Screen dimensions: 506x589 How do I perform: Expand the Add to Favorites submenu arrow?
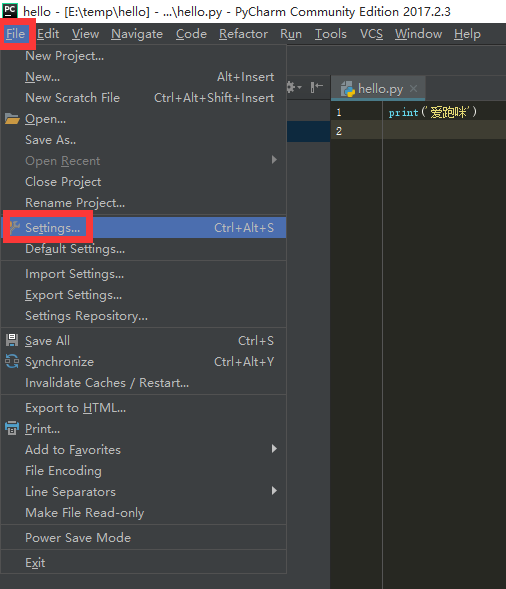tap(274, 449)
